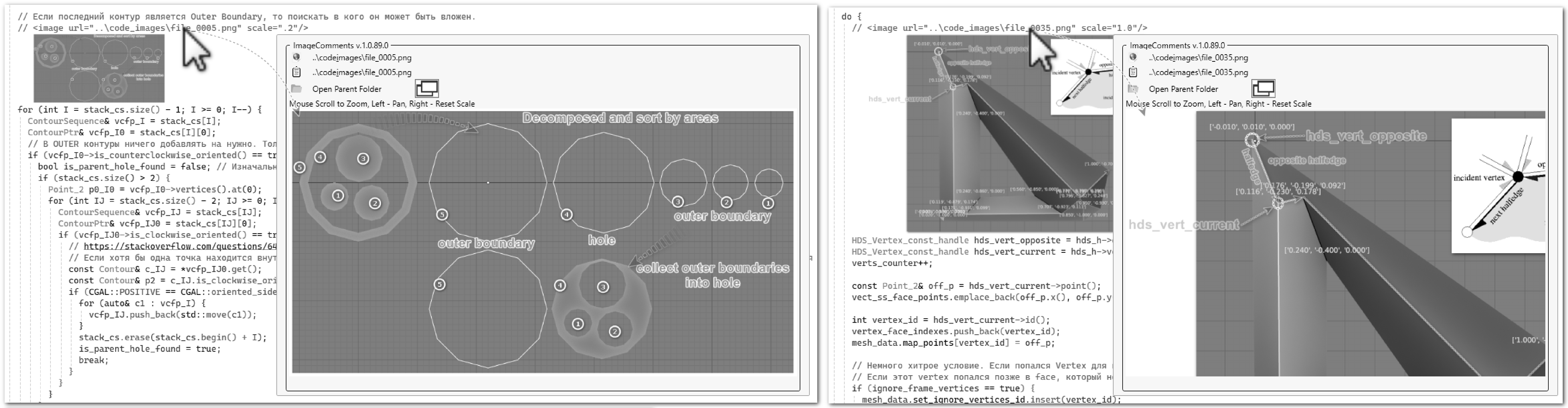
Task: Click clipboard icon beside file_0005.png path
Action: [x=296, y=72]
